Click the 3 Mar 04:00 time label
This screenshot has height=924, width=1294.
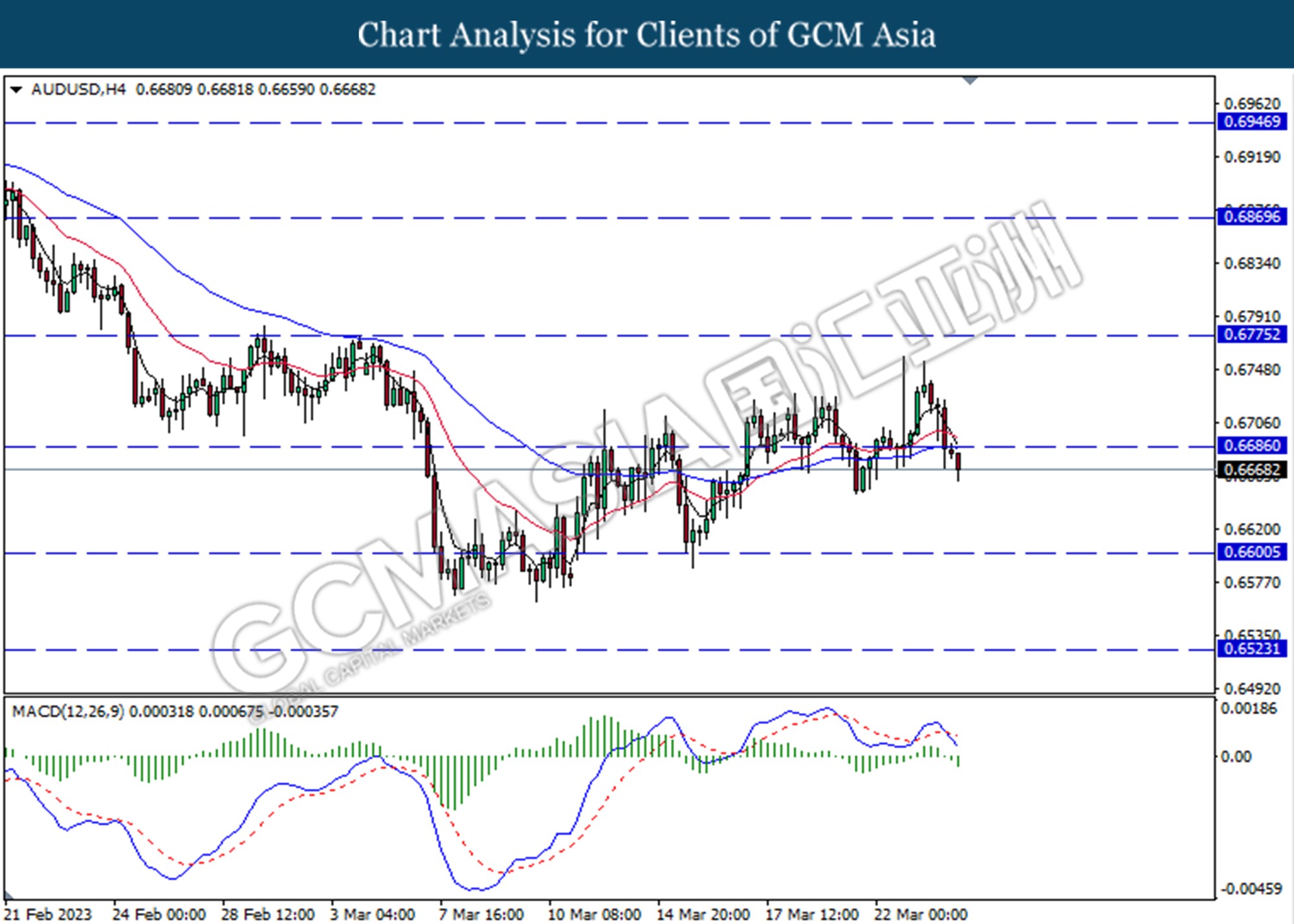pyautogui.click(x=373, y=914)
